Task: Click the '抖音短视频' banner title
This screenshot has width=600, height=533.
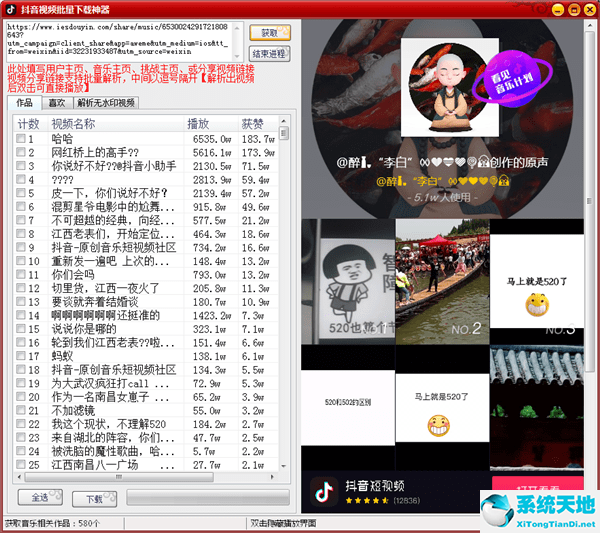Action: (x=375, y=486)
